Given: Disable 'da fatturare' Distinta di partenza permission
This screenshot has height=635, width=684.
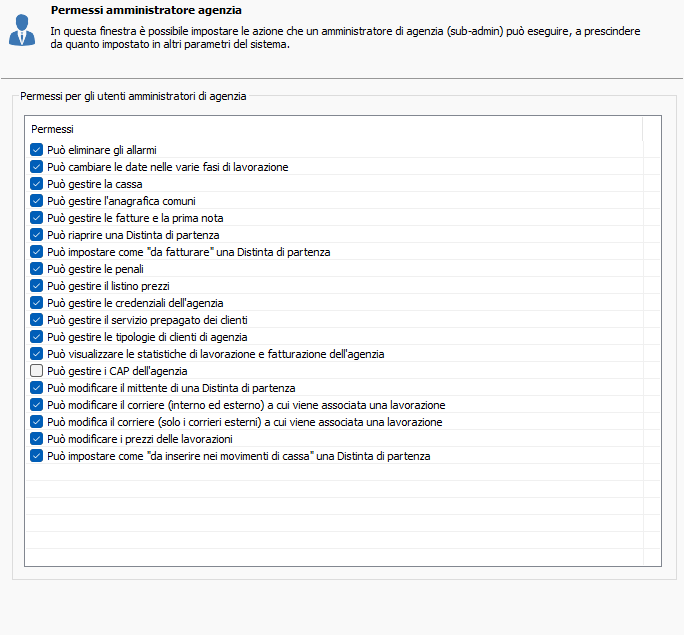Looking at the screenshot, I should click(37, 252).
